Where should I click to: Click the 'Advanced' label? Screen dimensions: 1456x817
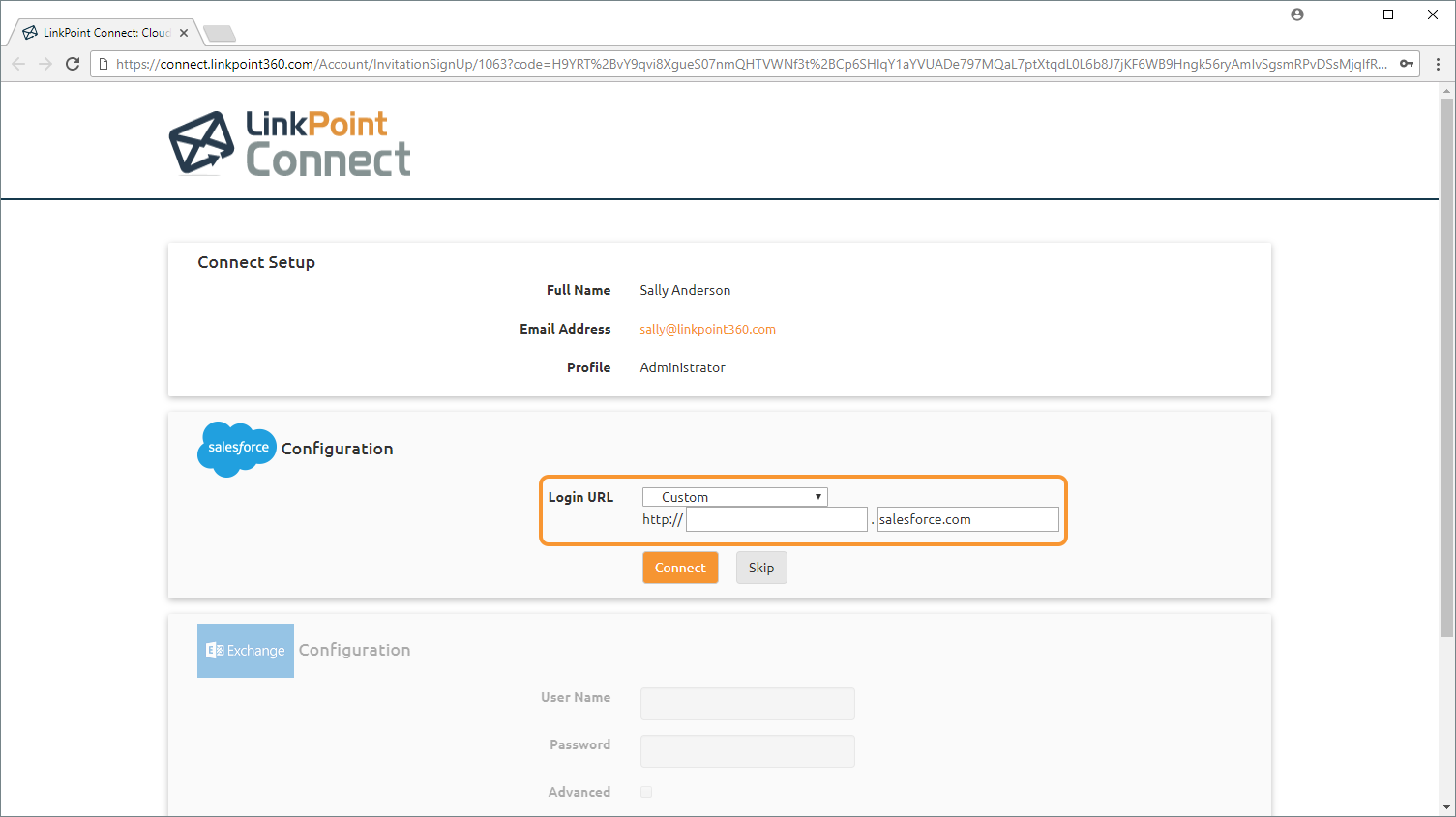pyautogui.click(x=579, y=792)
